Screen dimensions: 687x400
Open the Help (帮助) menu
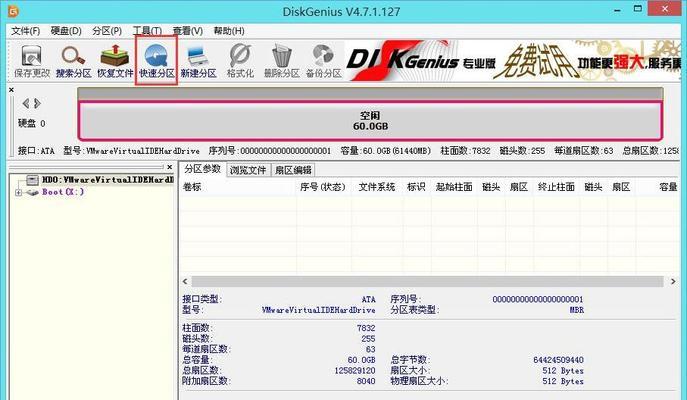(229, 31)
